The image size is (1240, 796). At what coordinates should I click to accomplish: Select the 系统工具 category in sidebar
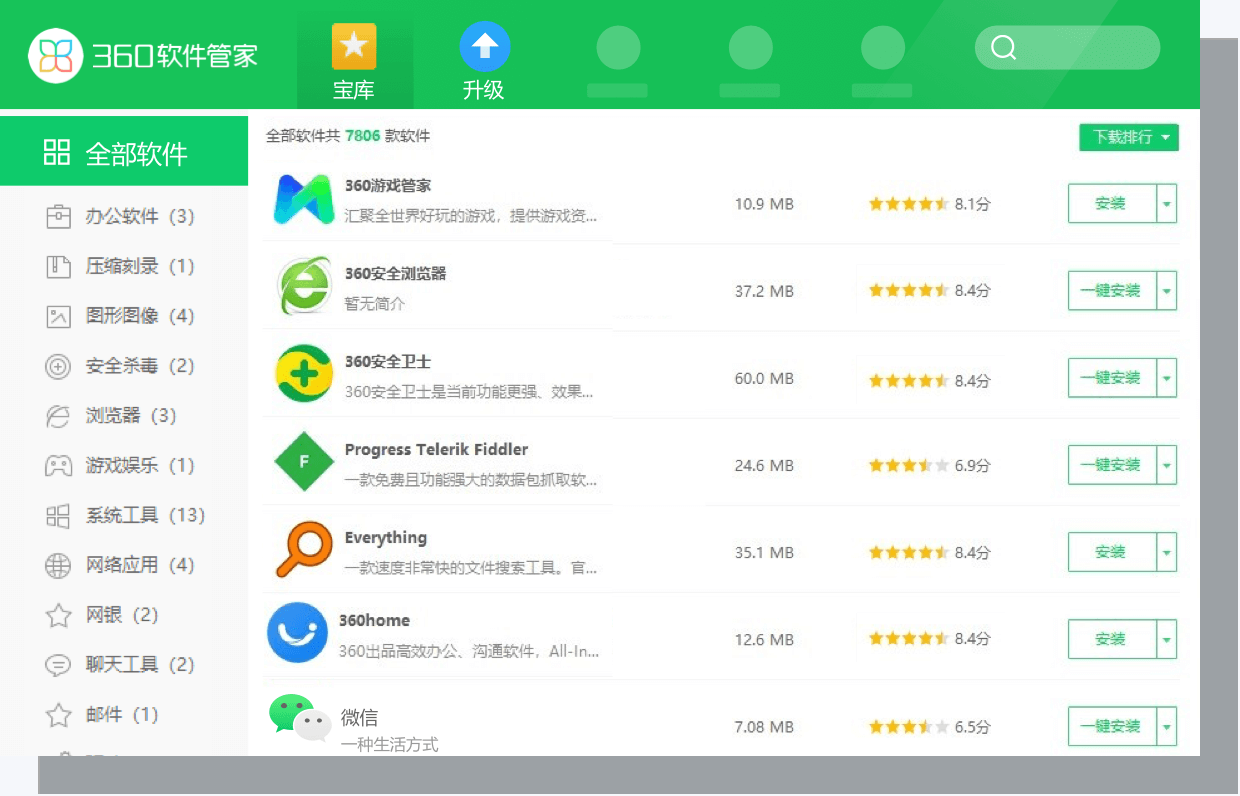click(x=125, y=515)
